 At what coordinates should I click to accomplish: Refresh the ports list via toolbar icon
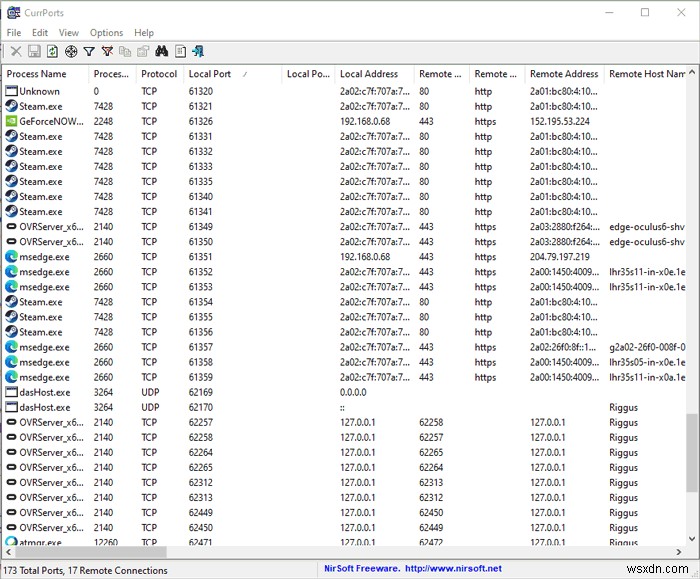52,51
